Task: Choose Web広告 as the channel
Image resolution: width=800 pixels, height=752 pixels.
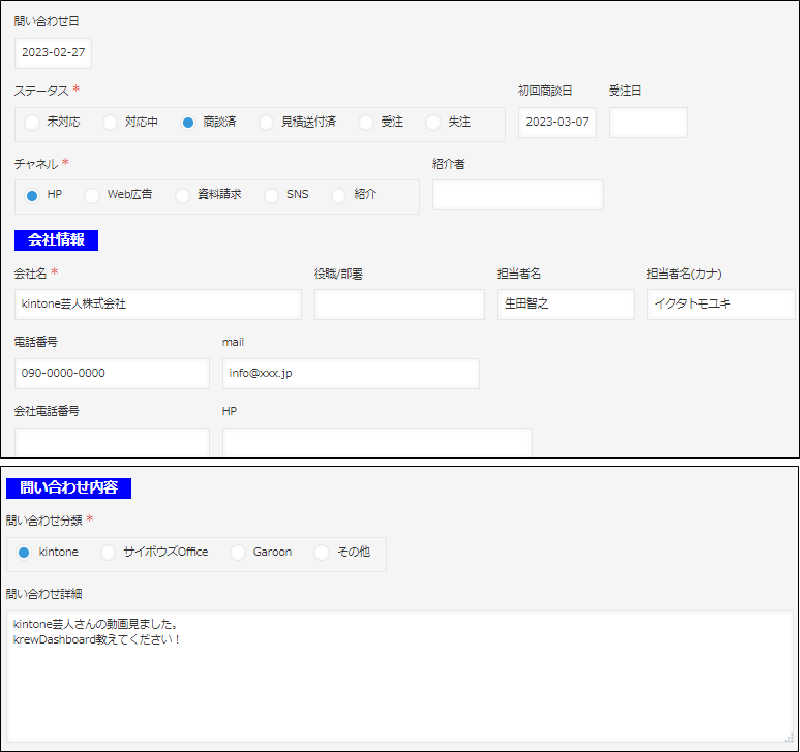Action: [92, 195]
